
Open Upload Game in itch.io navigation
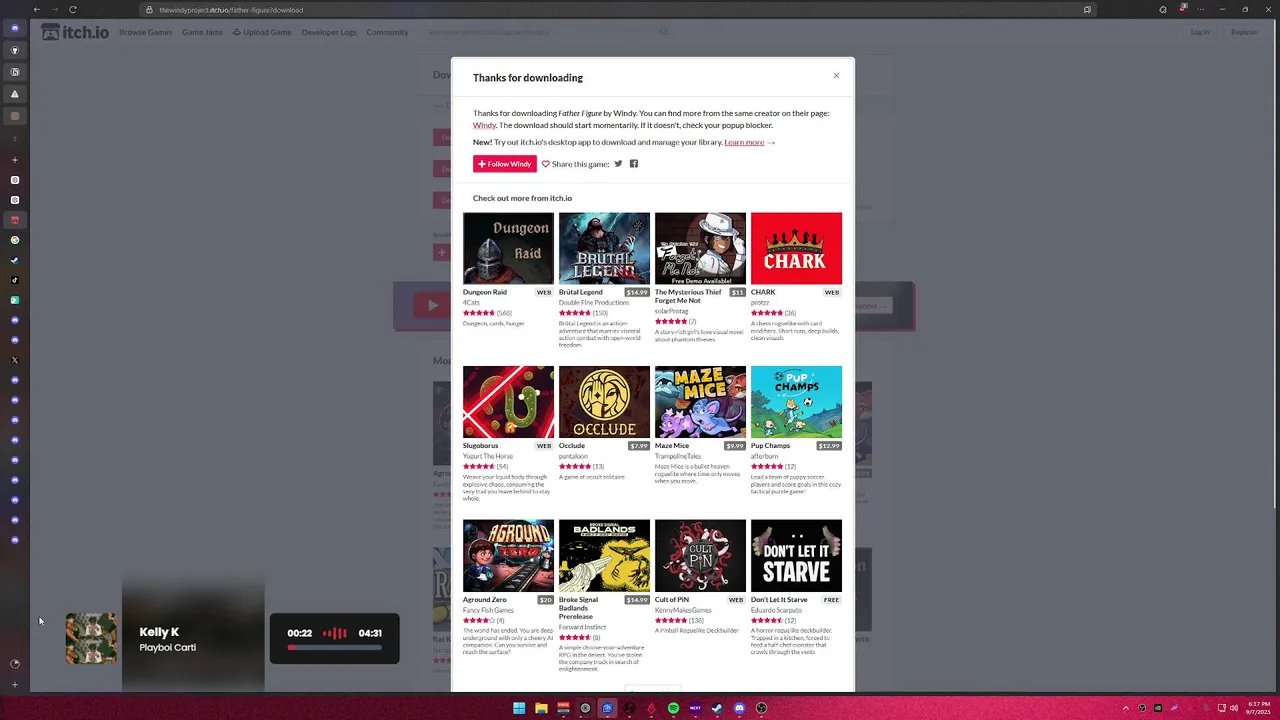coord(262,32)
